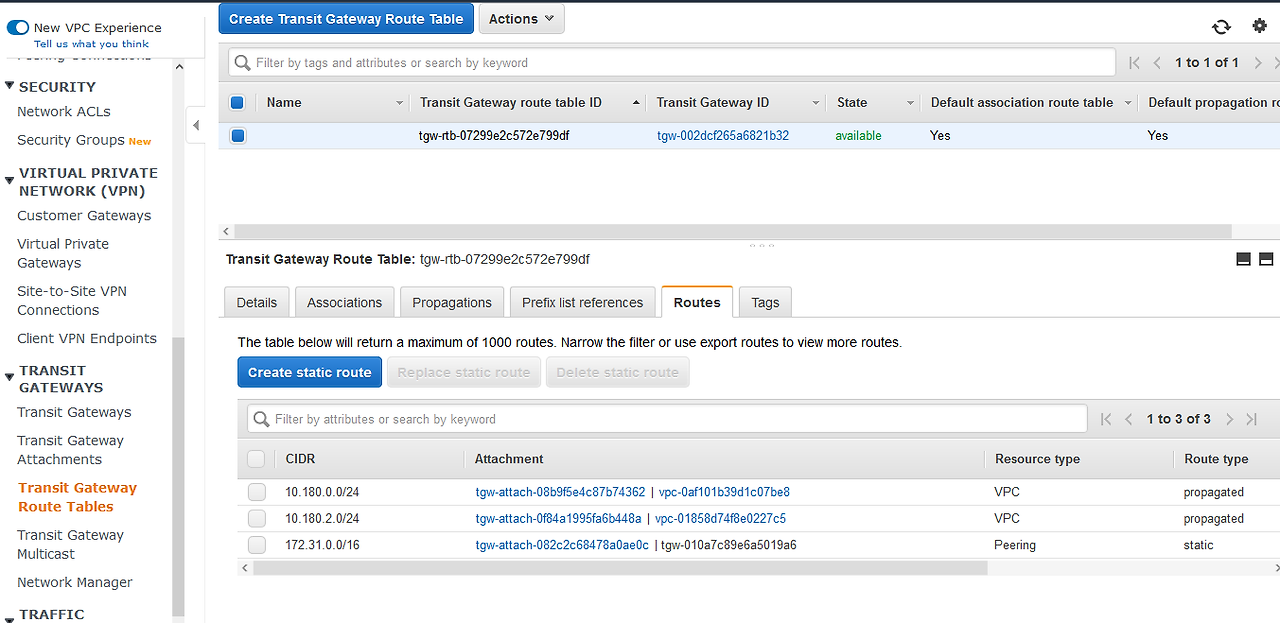Open Network ACLs in sidebar

[x=64, y=112]
